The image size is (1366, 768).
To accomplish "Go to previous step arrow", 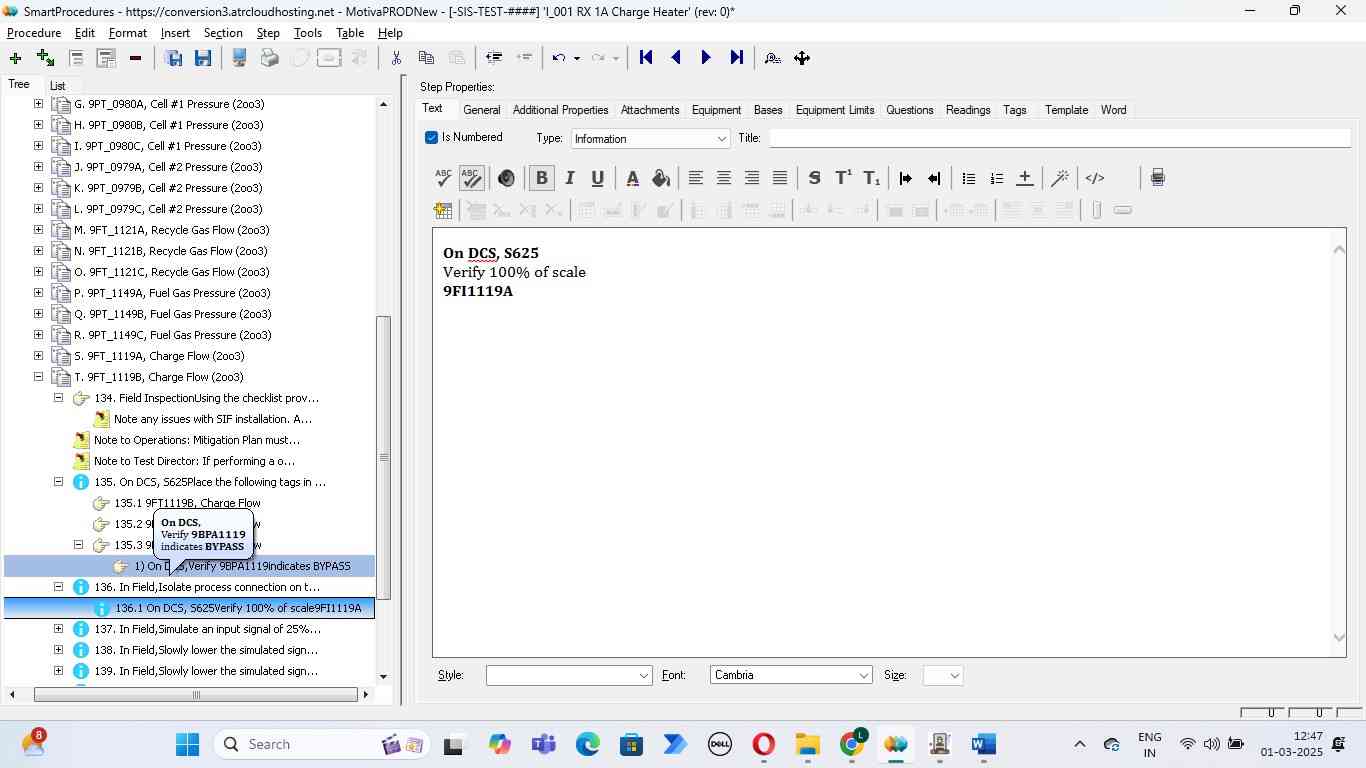I will [676, 58].
